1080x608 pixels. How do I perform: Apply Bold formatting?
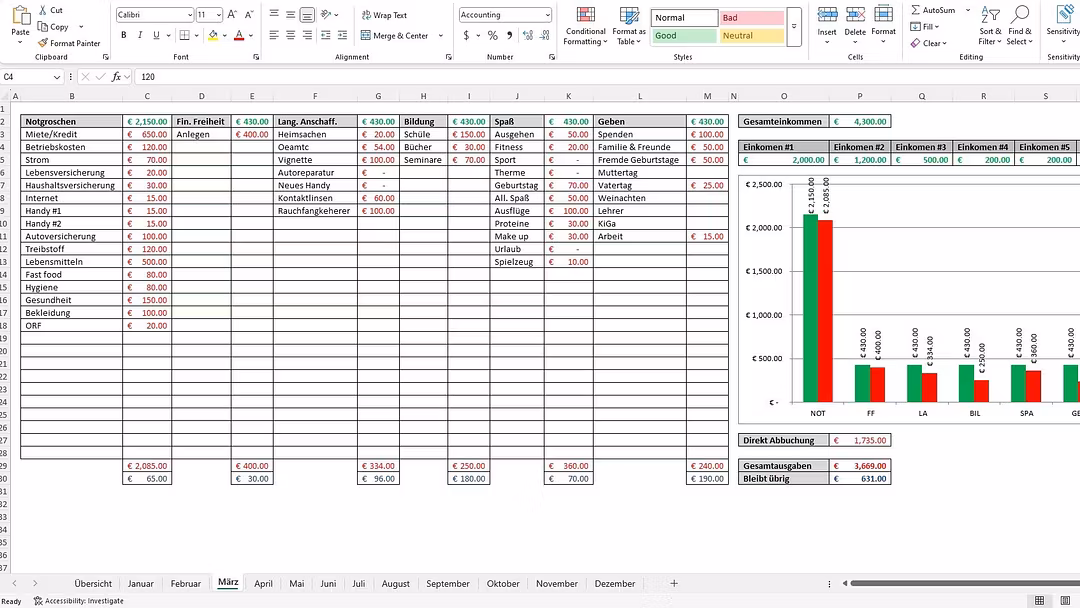click(x=124, y=35)
